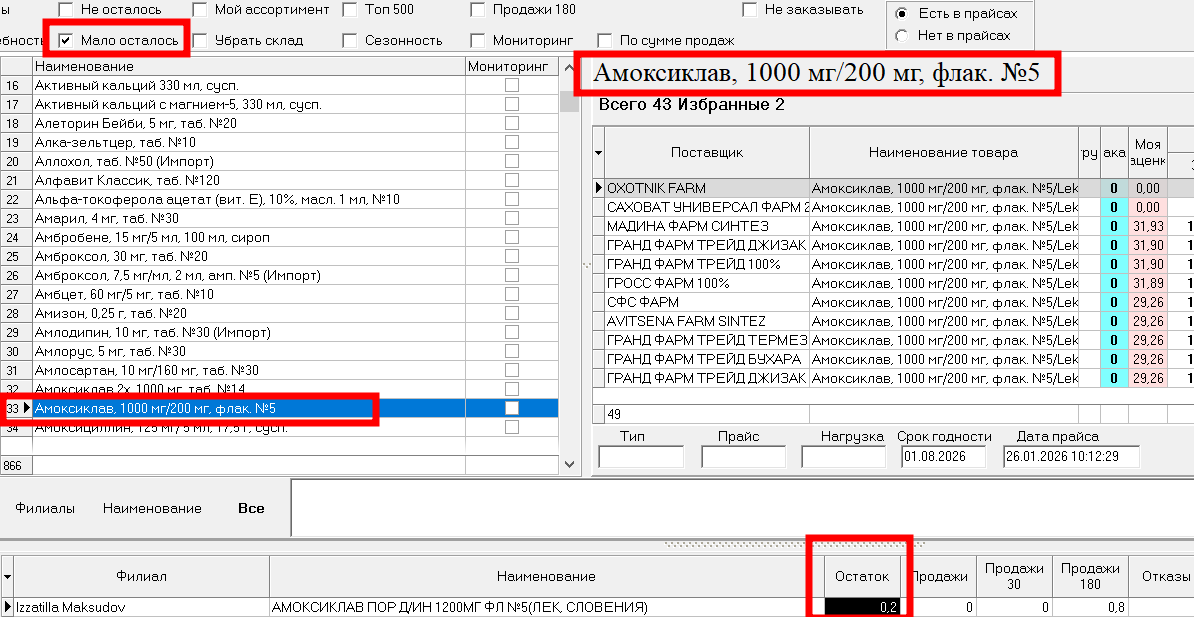Screen dimensions: 1194x617
Task: Click the "Тип" filter input box
Action: click(639, 455)
